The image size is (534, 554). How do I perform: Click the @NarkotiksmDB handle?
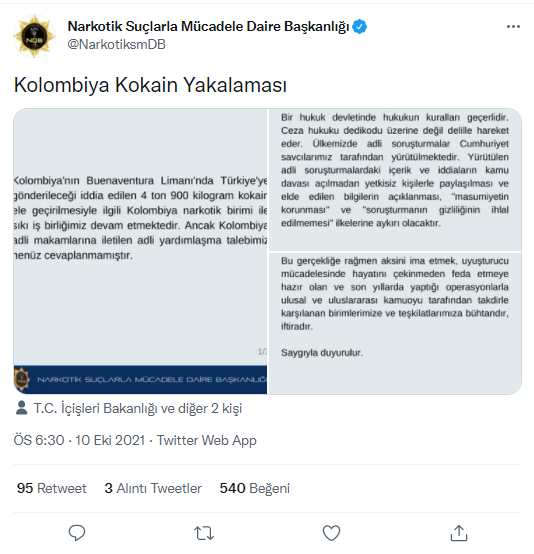point(116,45)
